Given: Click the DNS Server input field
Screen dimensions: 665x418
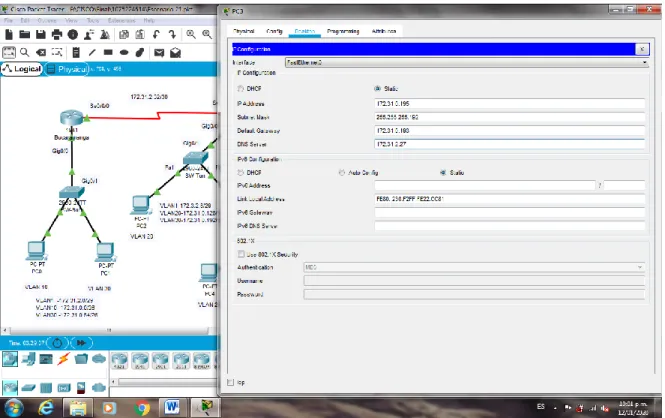Looking at the screenshot, I should coord(510,144).
